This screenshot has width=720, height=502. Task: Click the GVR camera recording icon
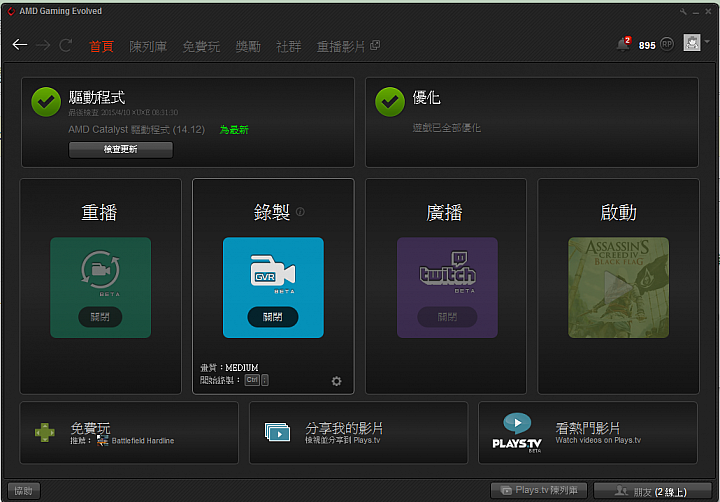pos(273,271)
